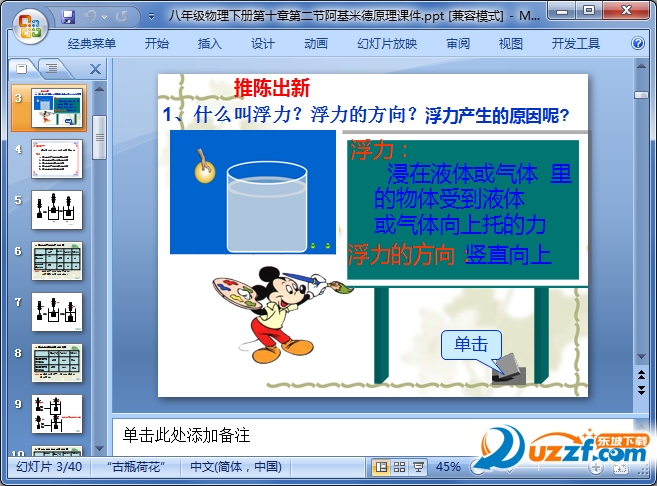Select slide 9 thumbnail
The image size is (657, 486).
click(x=57, y=414)
